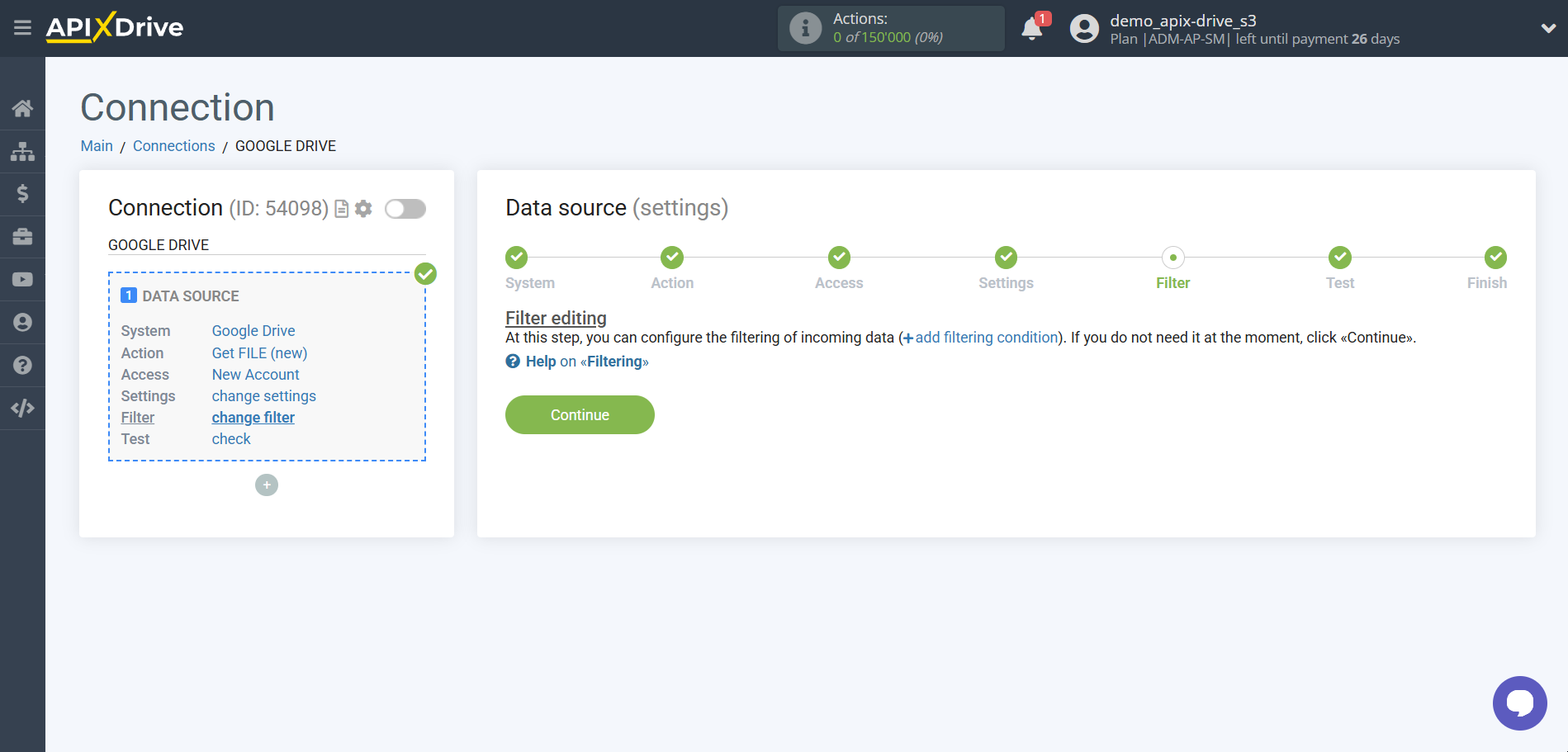Open Help on Filtering link
The height and width of the screenshot is (752, 1568).
pyautogui.click(x=577, y=362)
